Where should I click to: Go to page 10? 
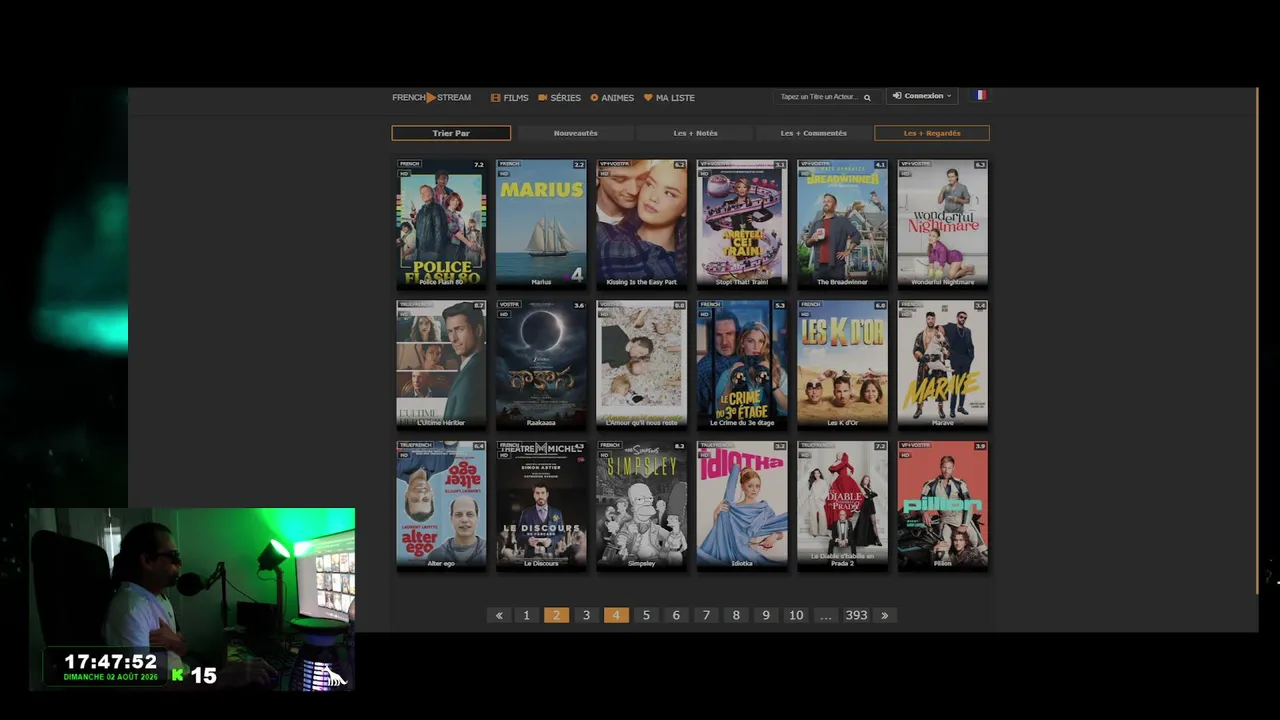point(796,615)
